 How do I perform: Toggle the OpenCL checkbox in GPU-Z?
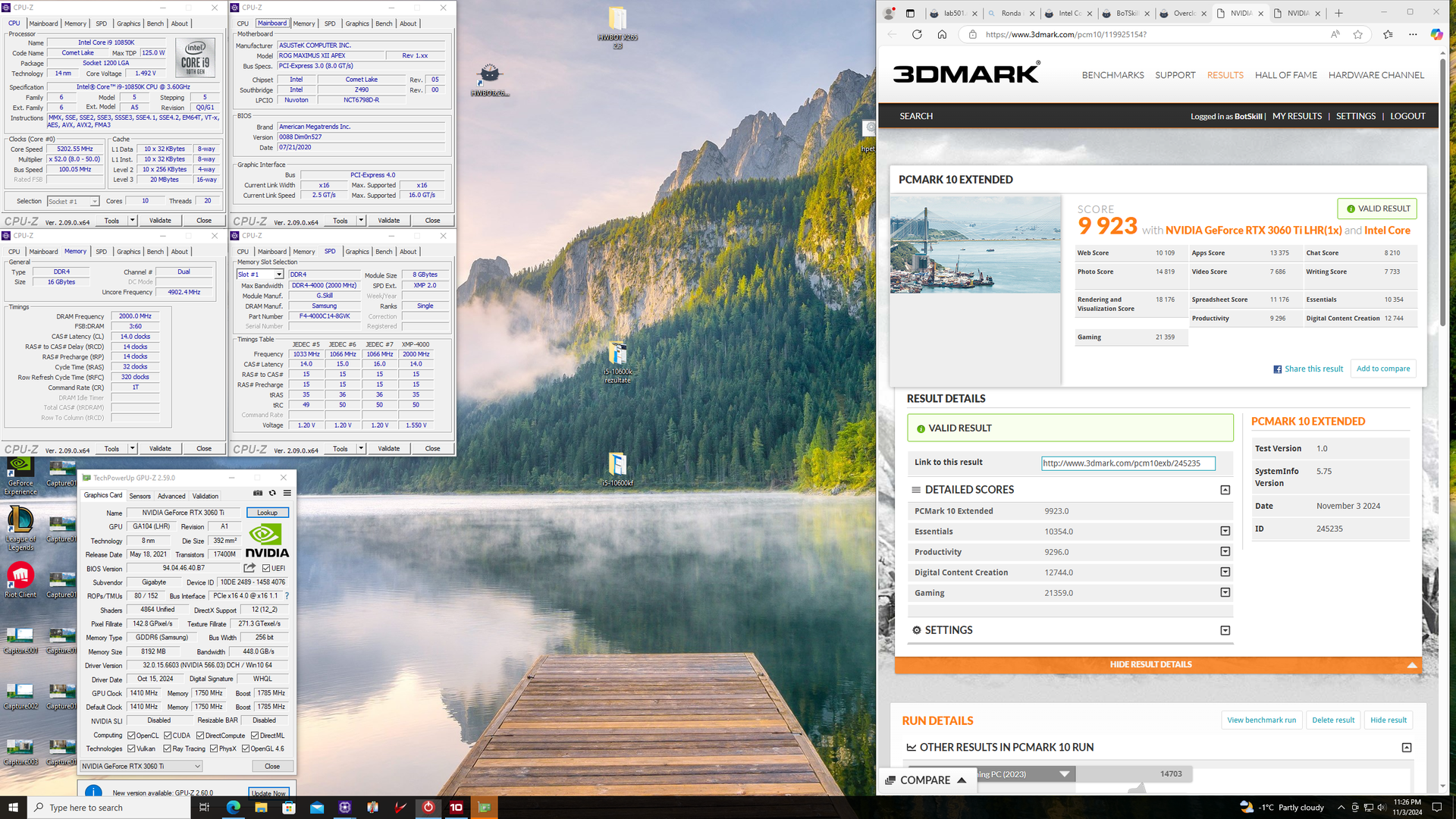131,736
